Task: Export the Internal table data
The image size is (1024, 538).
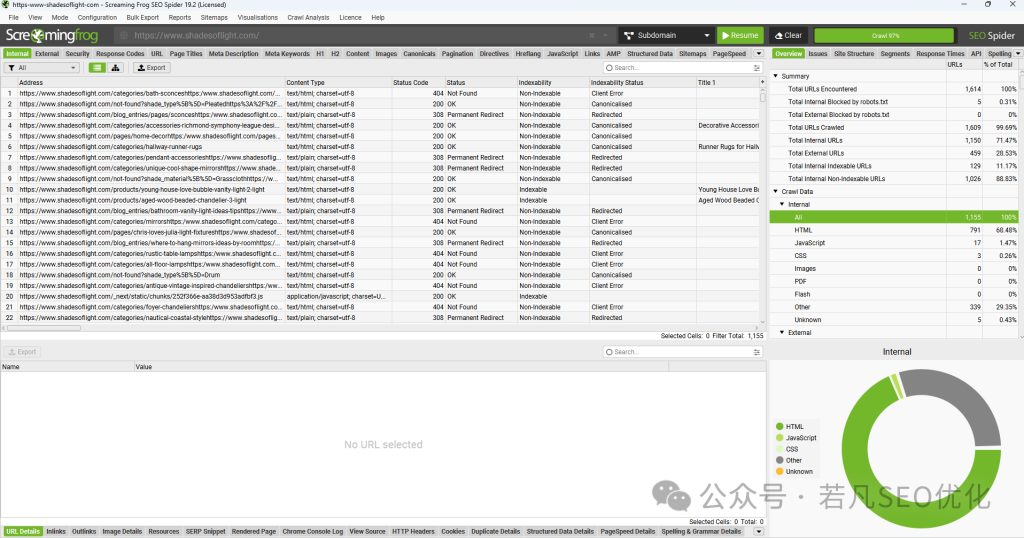Action: pyautogui.click(x=152, y=68)
